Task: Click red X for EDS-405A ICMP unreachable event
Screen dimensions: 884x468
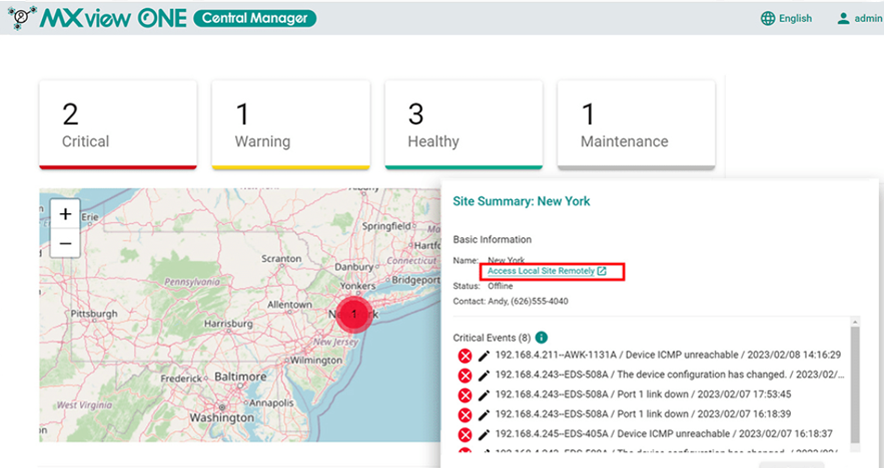Action: point(465,435)
